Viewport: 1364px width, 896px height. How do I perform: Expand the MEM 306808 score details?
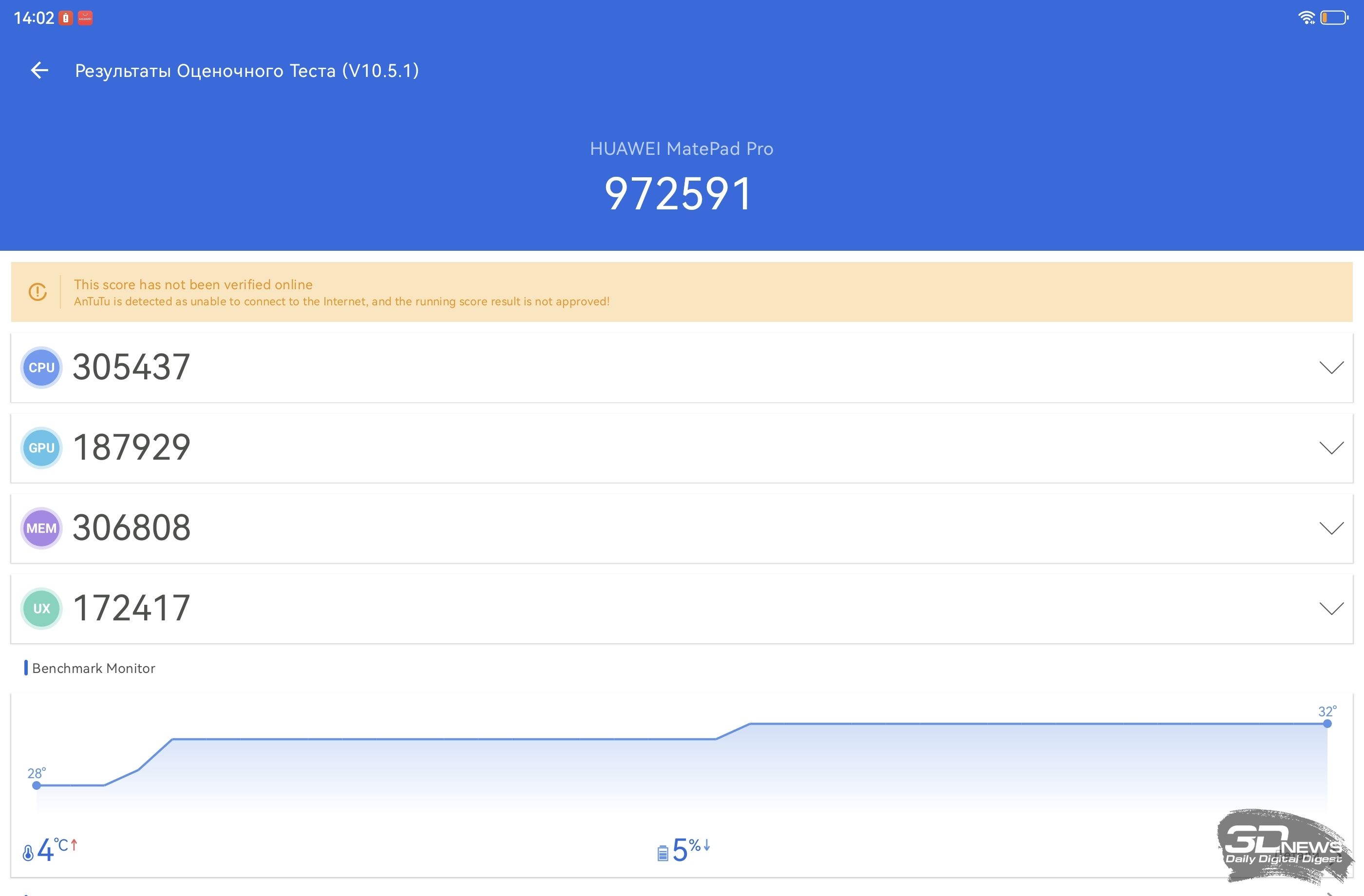[1331, 528]
